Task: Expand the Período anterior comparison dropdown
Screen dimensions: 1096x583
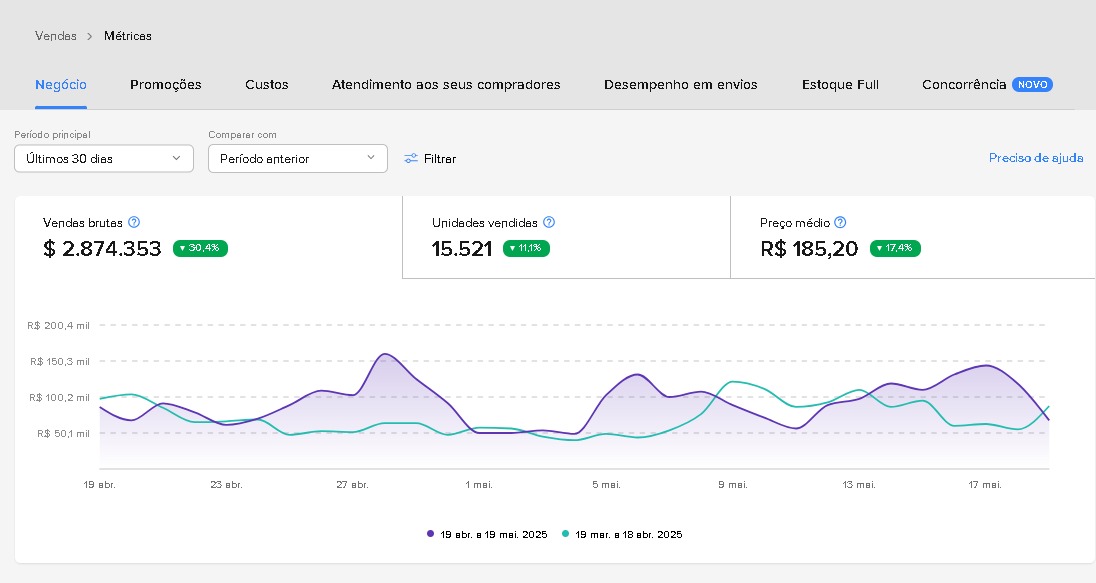Action: coord(297,158)
